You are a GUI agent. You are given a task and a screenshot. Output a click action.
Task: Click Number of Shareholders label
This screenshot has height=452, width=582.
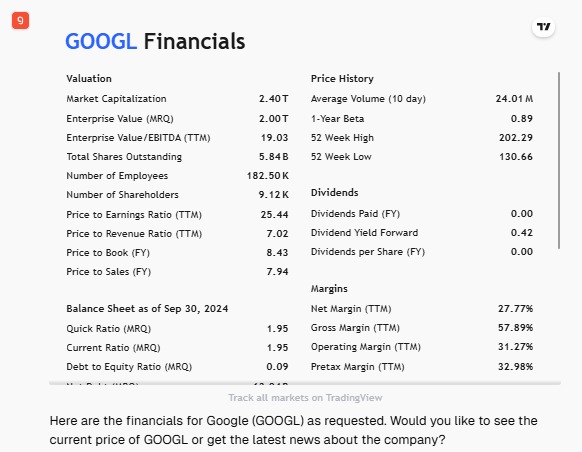click(122, 194)
